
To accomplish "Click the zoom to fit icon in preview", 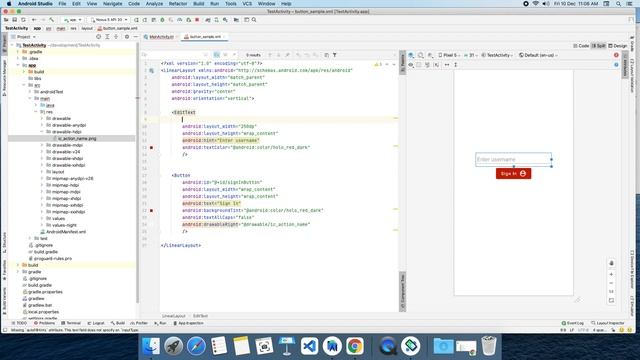I will click(611, 300).
